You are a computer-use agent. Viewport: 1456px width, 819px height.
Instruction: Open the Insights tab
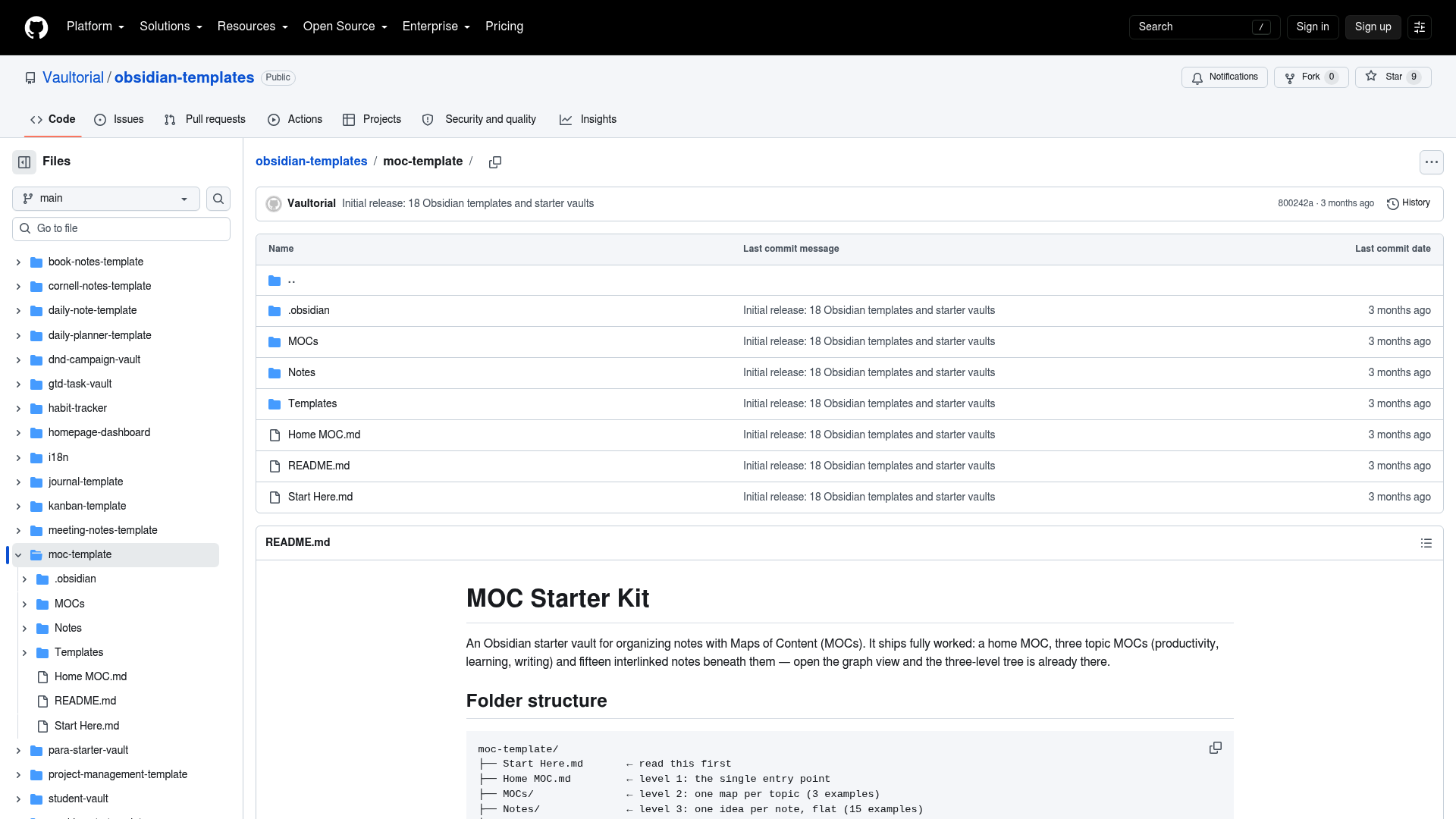588,120
